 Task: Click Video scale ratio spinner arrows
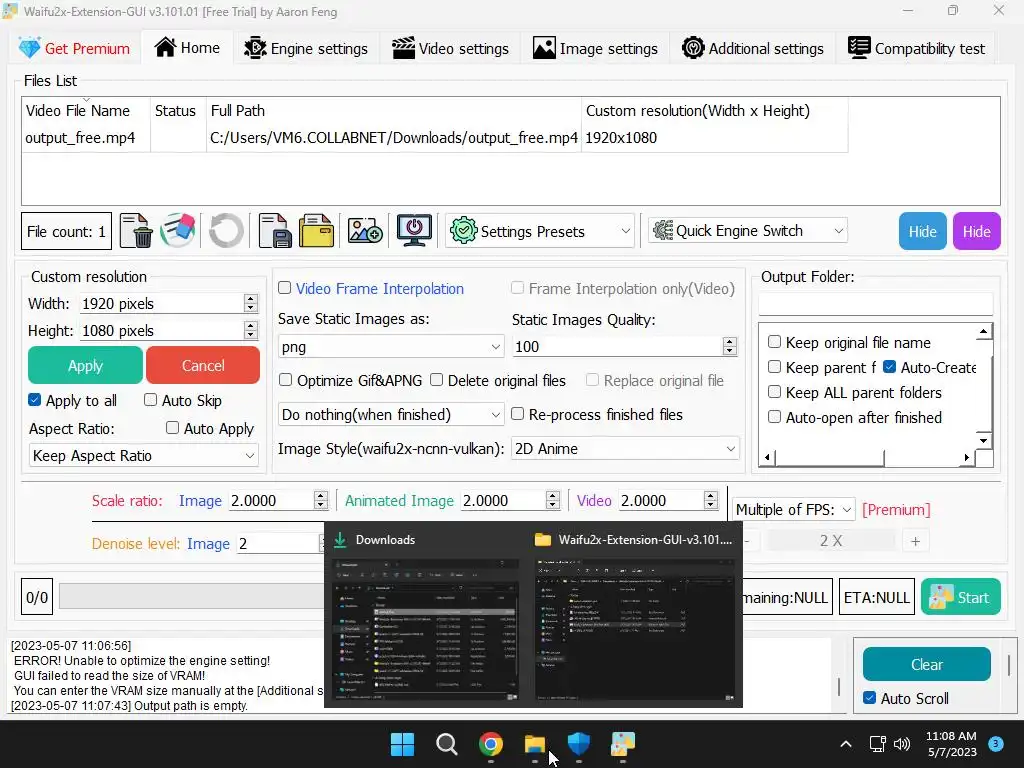(x=711, y=500)
